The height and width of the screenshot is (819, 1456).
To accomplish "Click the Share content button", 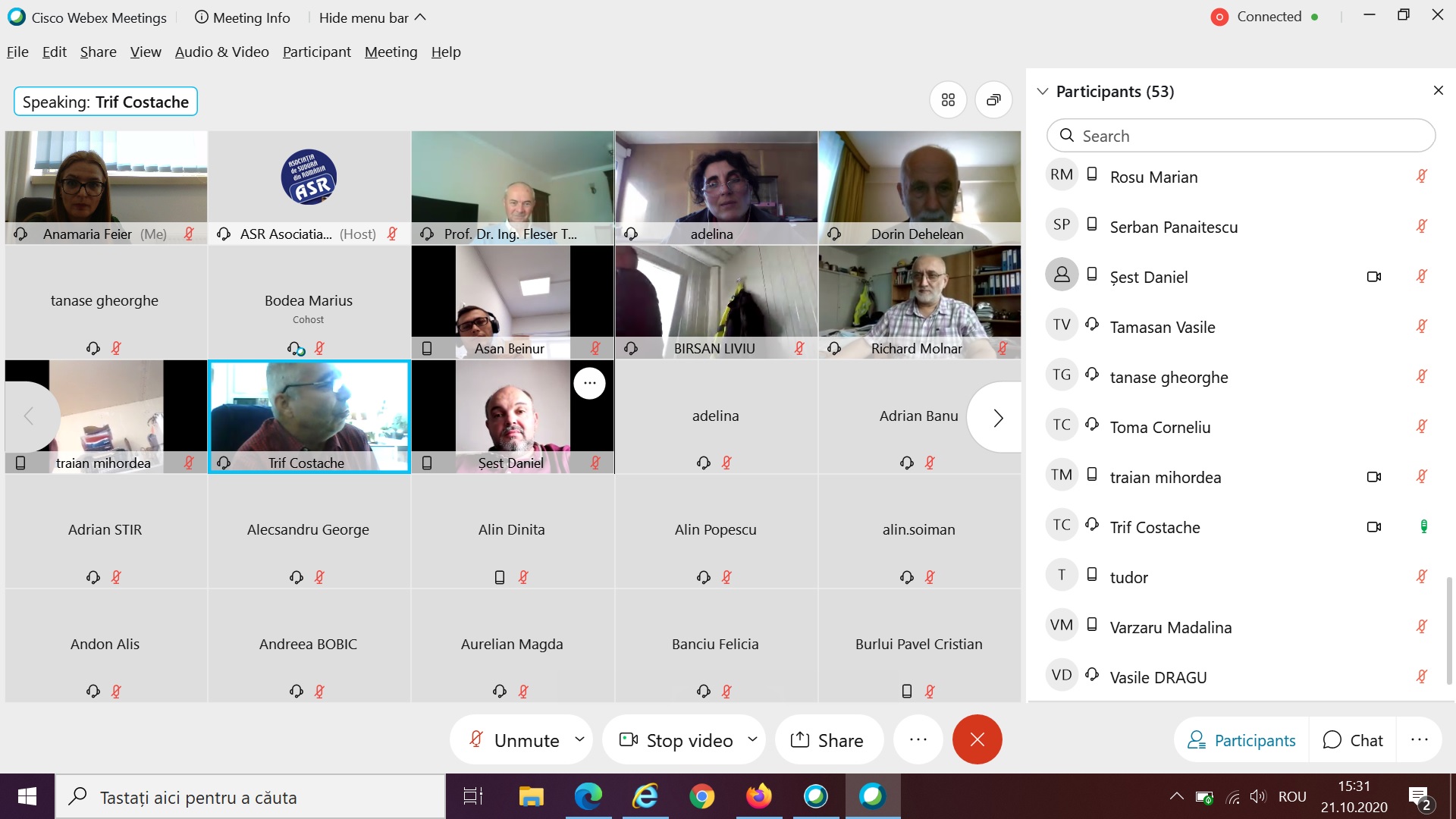I will pos(827,740).
